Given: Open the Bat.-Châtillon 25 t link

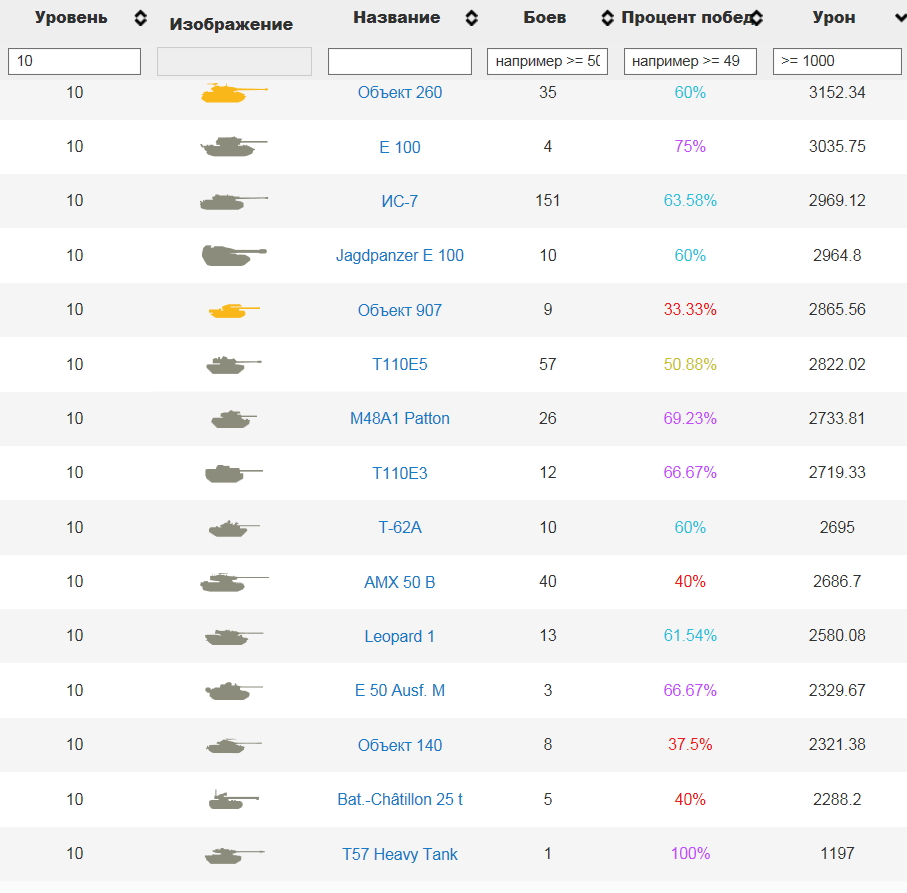Looking at the screenshot, I should point(400,800).
